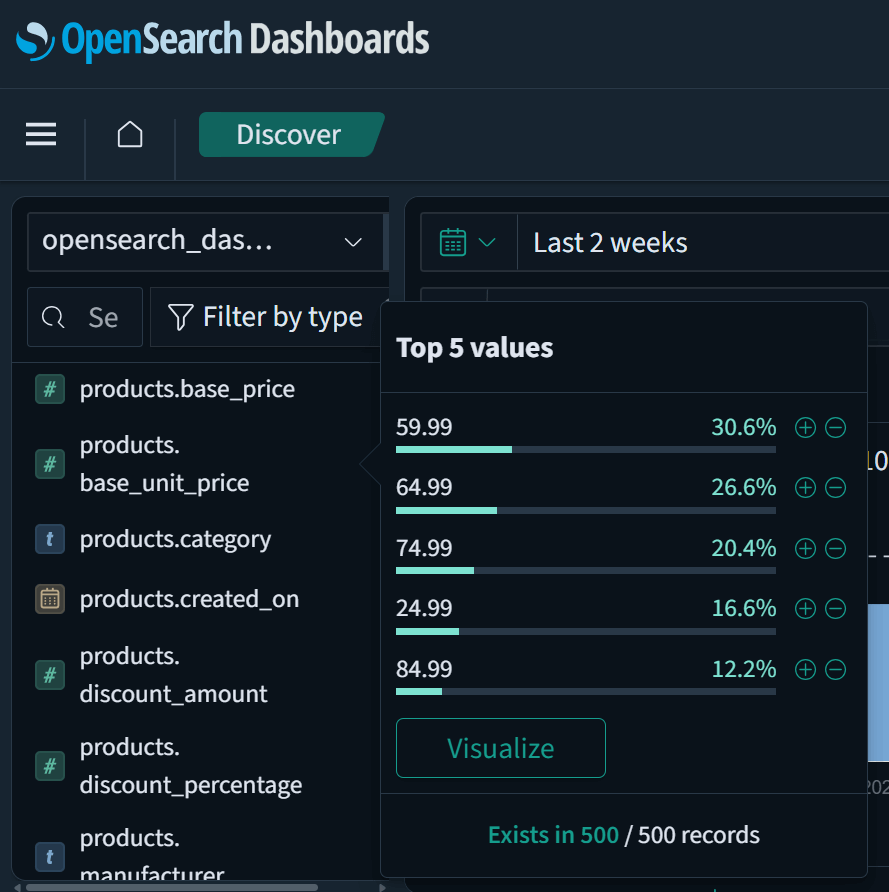This screenshot has height=892, width=889.
Task: Click the magnifier icon in the field search box
Action: (53, 316)
